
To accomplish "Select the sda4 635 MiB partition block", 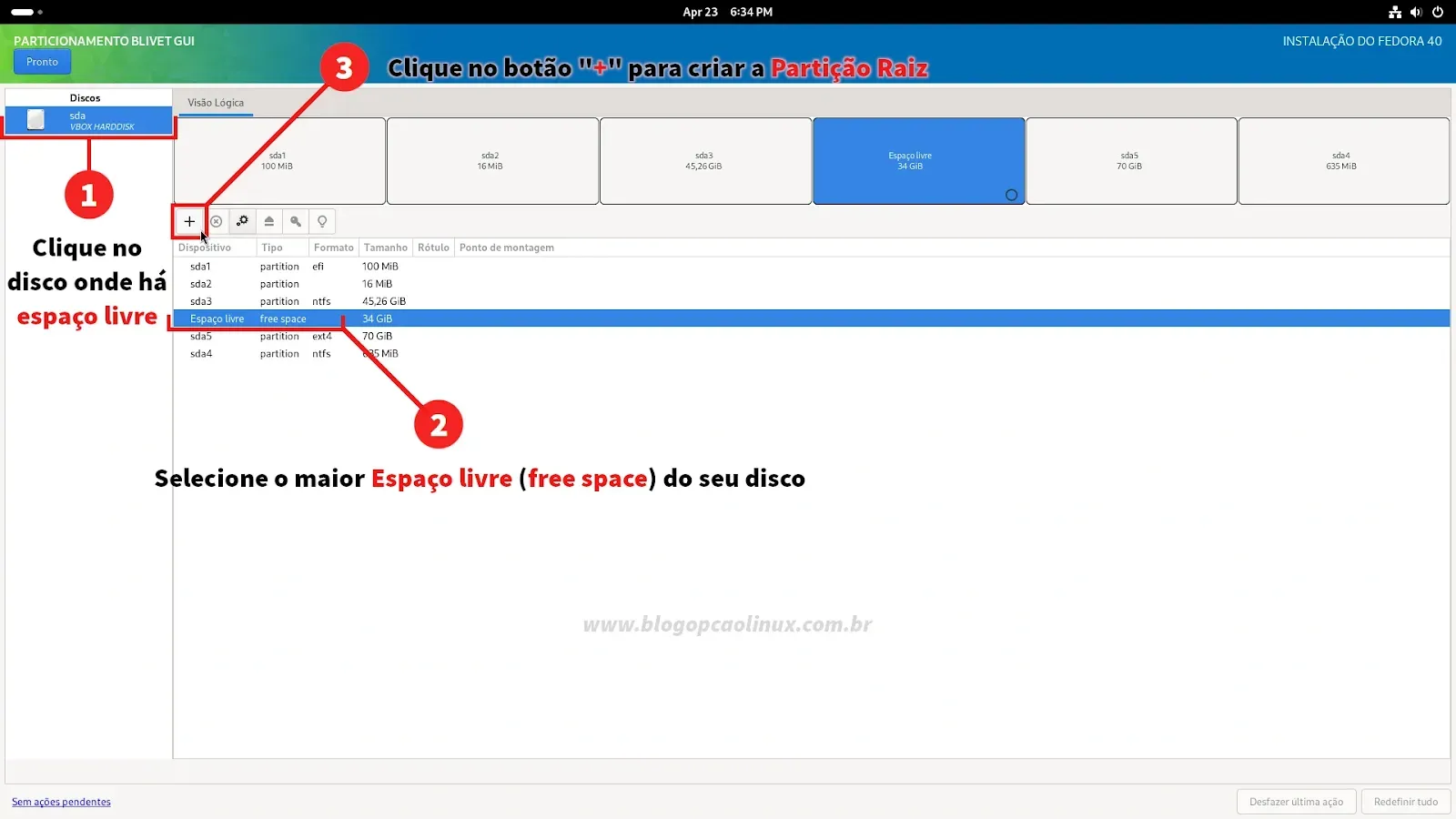I will (1343, 161).
